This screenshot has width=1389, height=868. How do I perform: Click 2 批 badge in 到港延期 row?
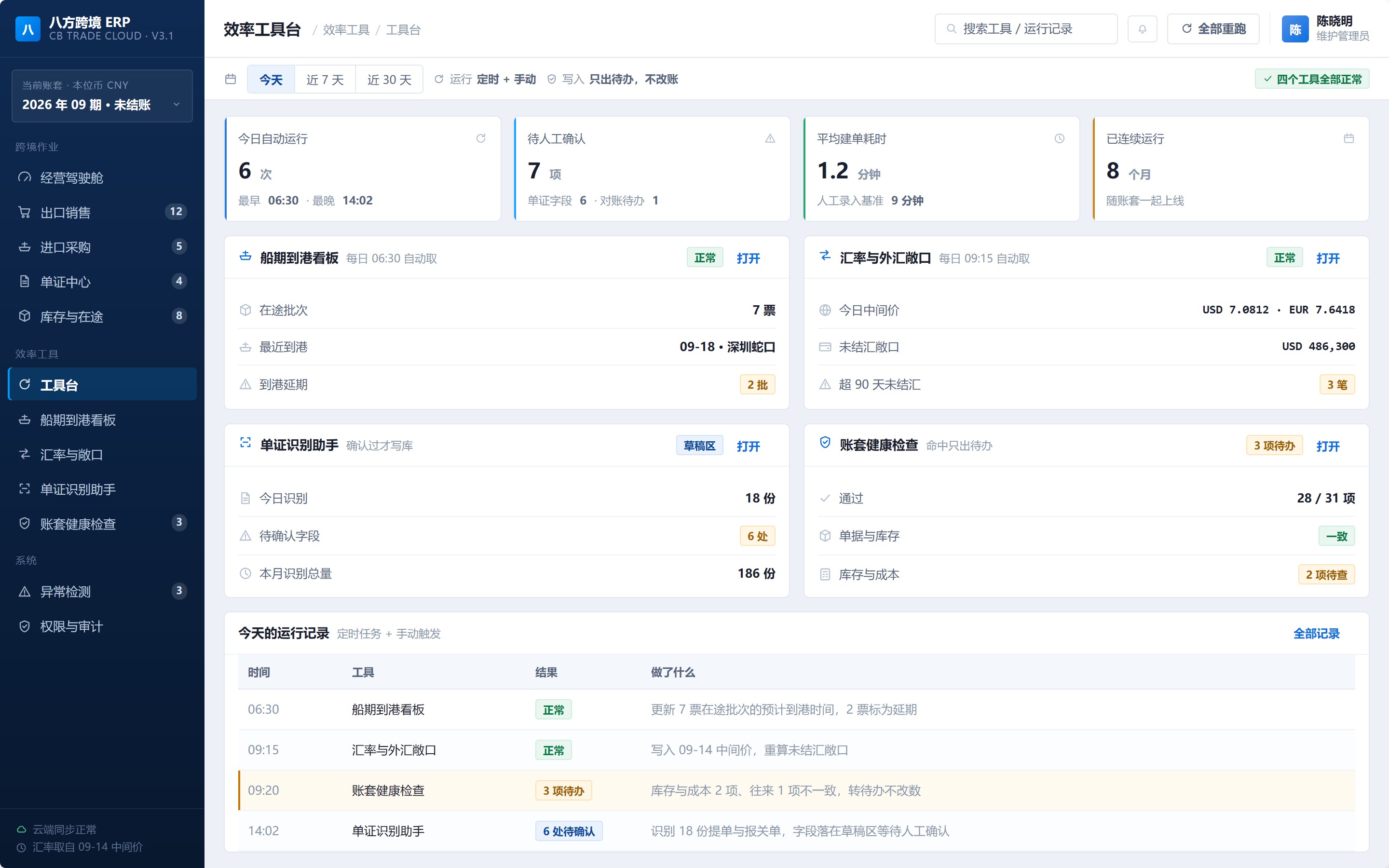click(x=758, y=385)
